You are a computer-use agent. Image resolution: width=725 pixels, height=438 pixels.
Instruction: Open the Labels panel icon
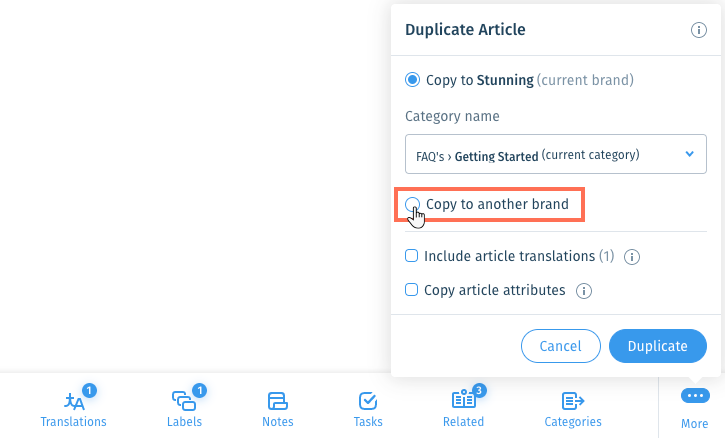pos(184,401)
